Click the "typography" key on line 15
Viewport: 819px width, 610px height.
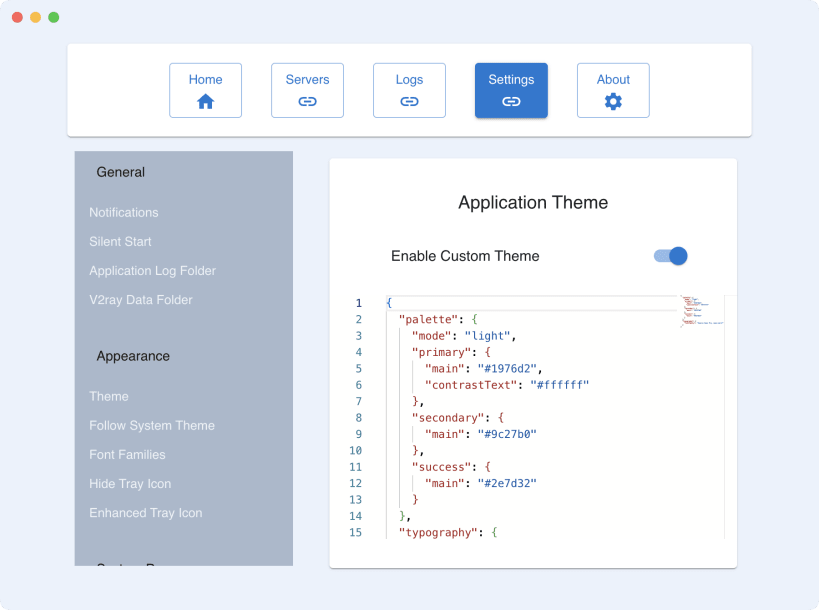pyautogui.click(x=438, y=532)
